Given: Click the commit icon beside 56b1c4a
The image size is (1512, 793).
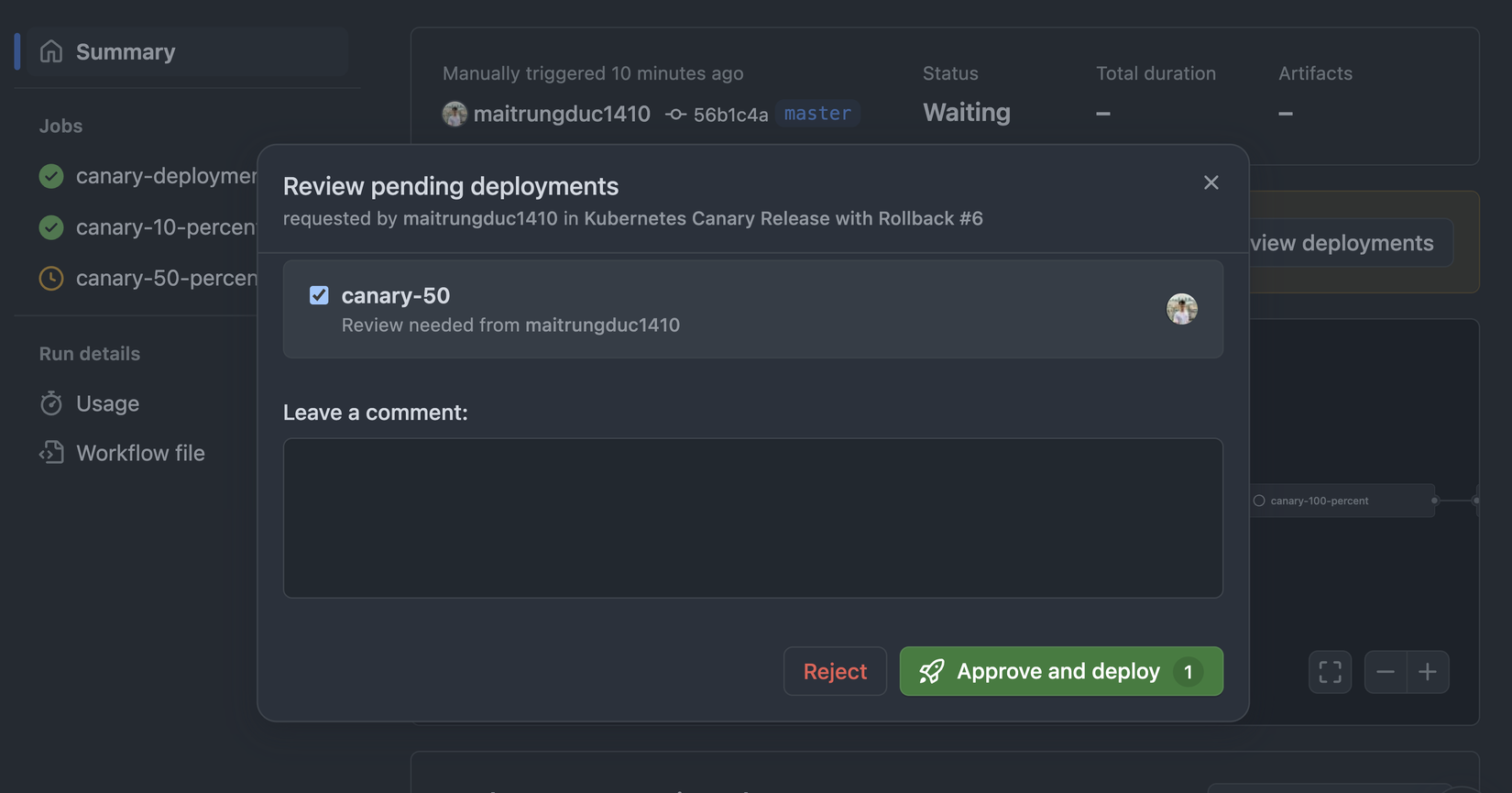Looking at the screenshot, I should [x=675, y=114].
